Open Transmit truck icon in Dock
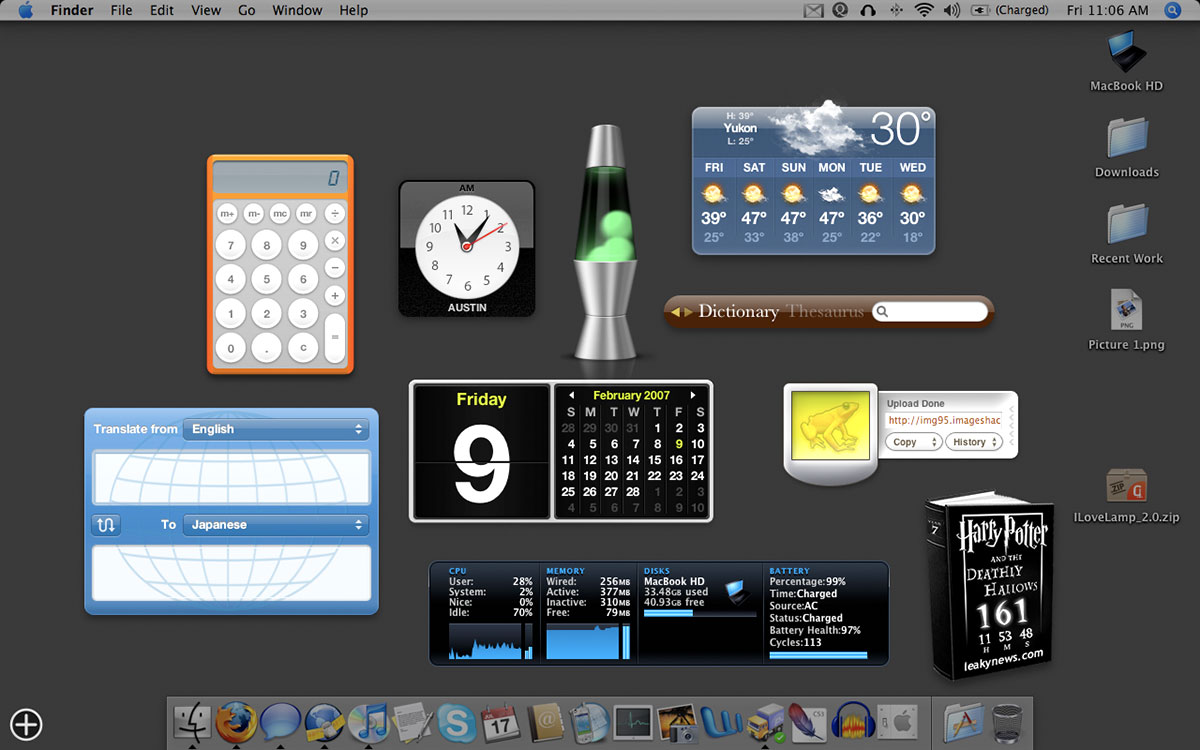Viewport: 1200px width, 750px height. (765, 722)
